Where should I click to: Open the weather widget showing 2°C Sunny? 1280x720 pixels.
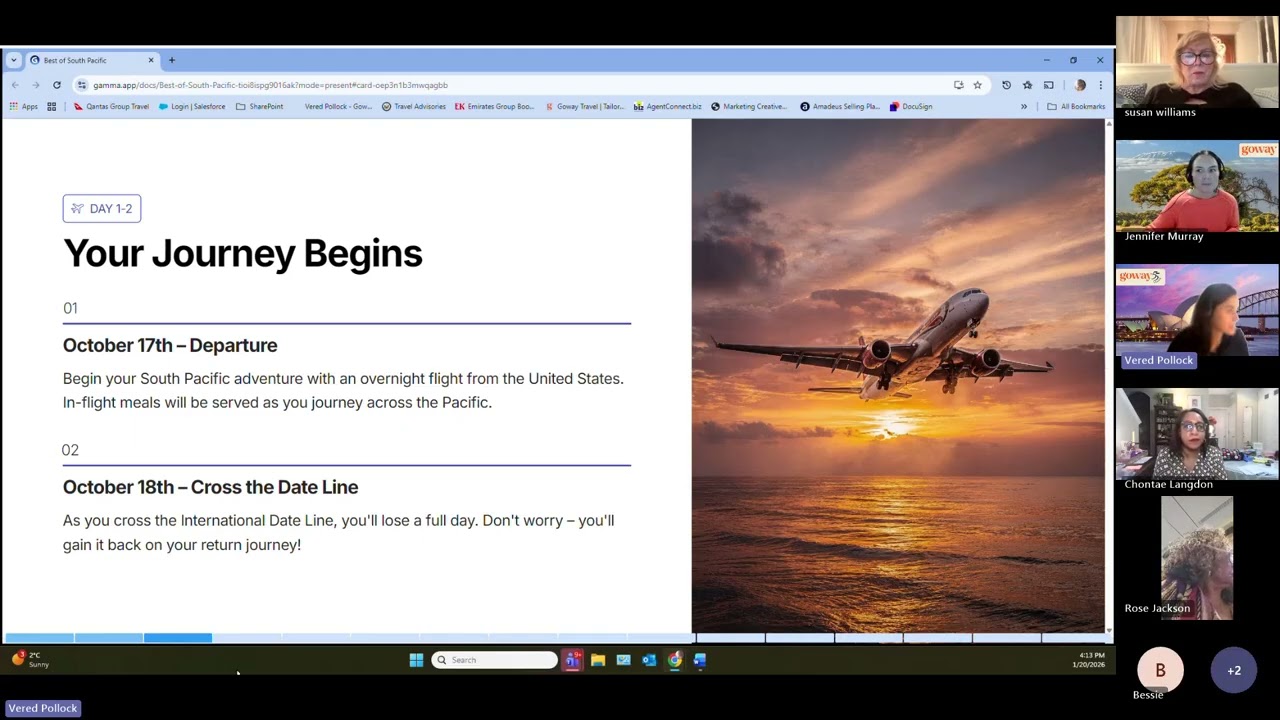[30, 660]
